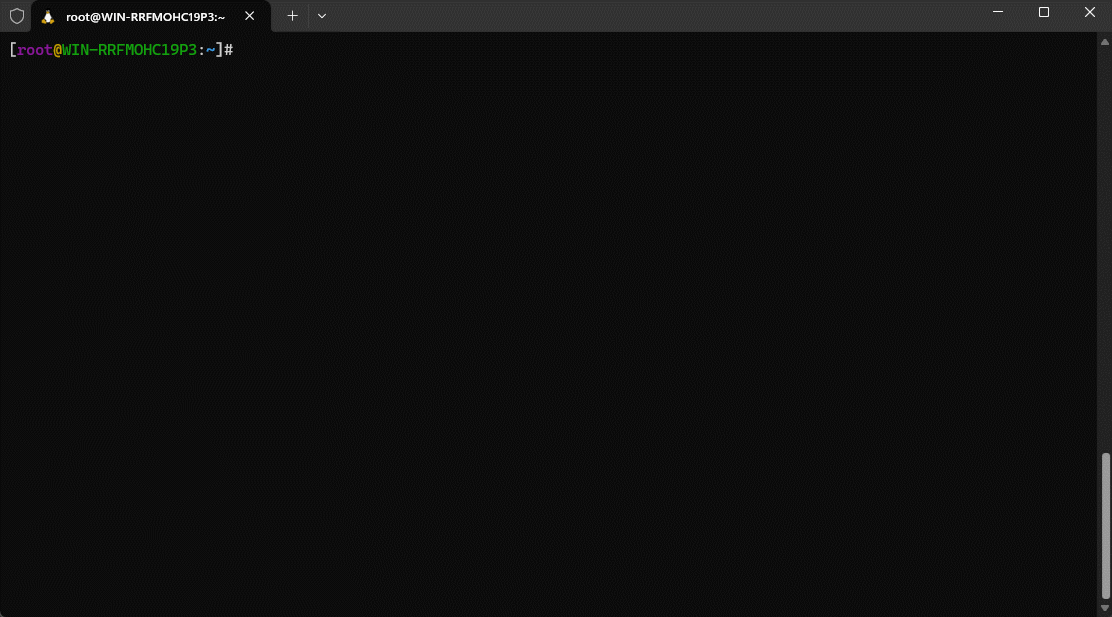Close the Windows Terminal window
Screen dimensions: 1112x617
click(x=1089, y=12)
